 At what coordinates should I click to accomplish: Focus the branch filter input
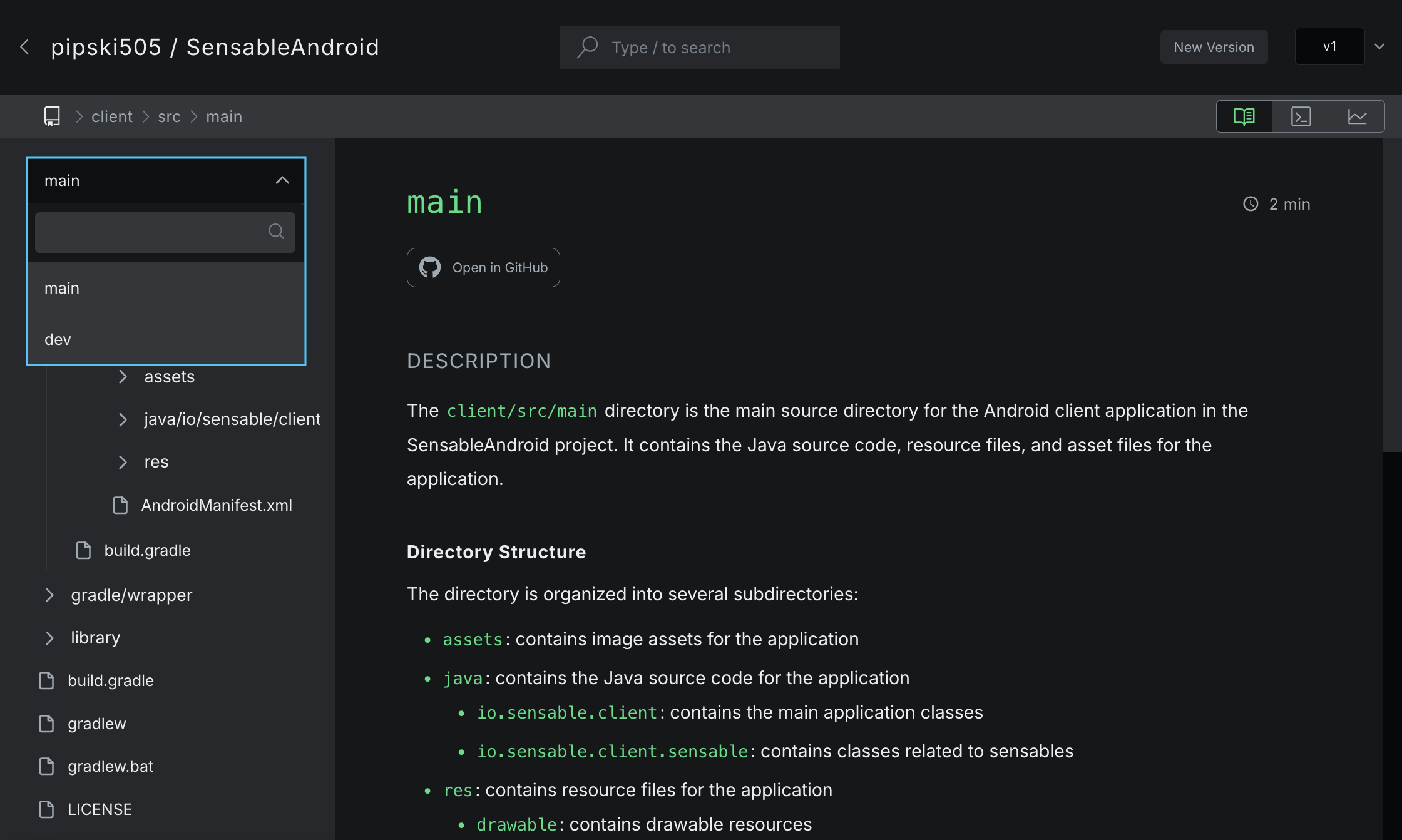(x=165, y=232)
